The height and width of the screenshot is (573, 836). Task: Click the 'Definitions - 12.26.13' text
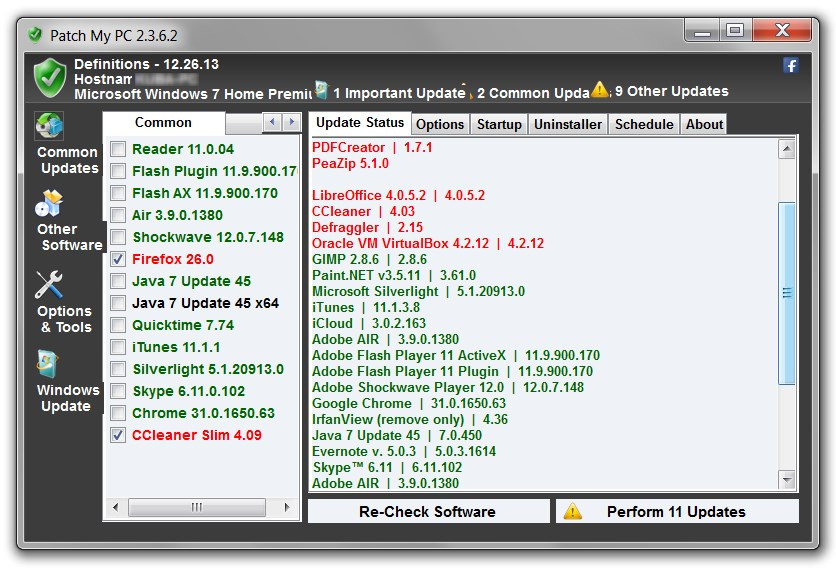click(146, 64)
